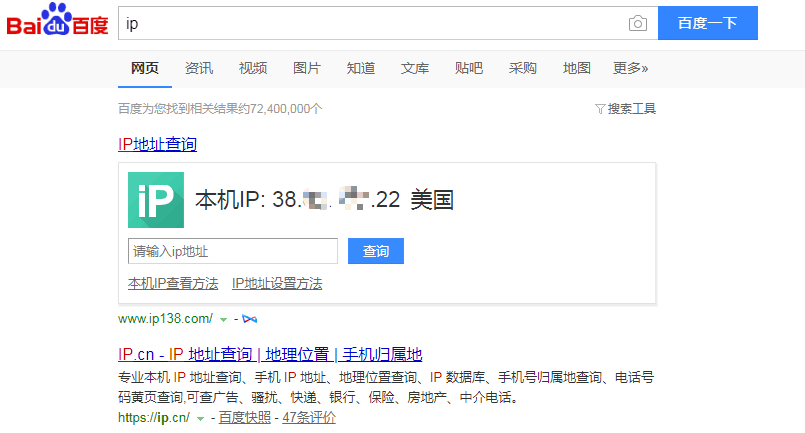Expand the 更多» more categories menu

630,68
